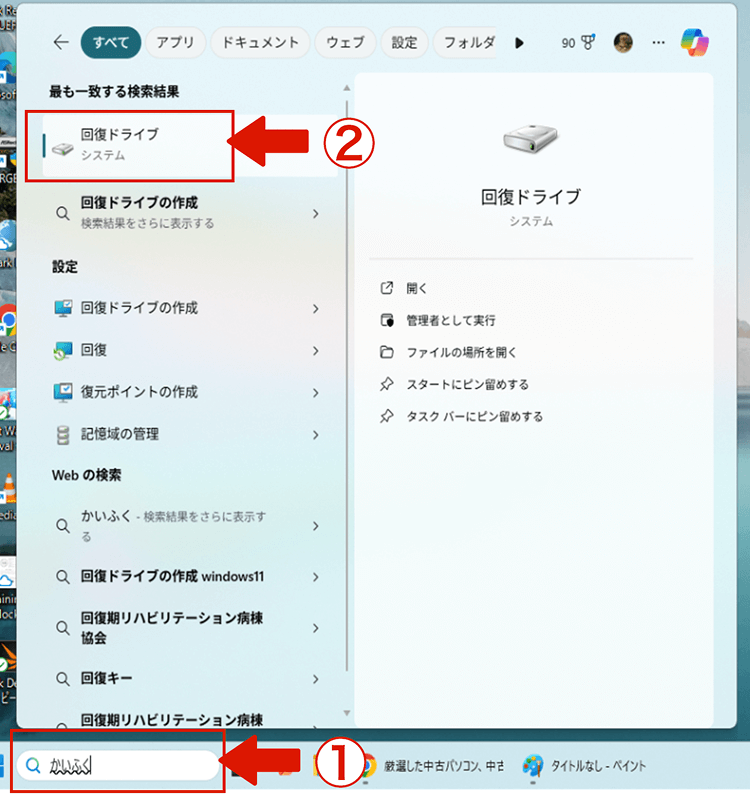Viewport: 750px width, 799px height.
Task: Click the magnifier icon beside 回復ドライブの作成 search suggestion
Action: coord(63,213)
